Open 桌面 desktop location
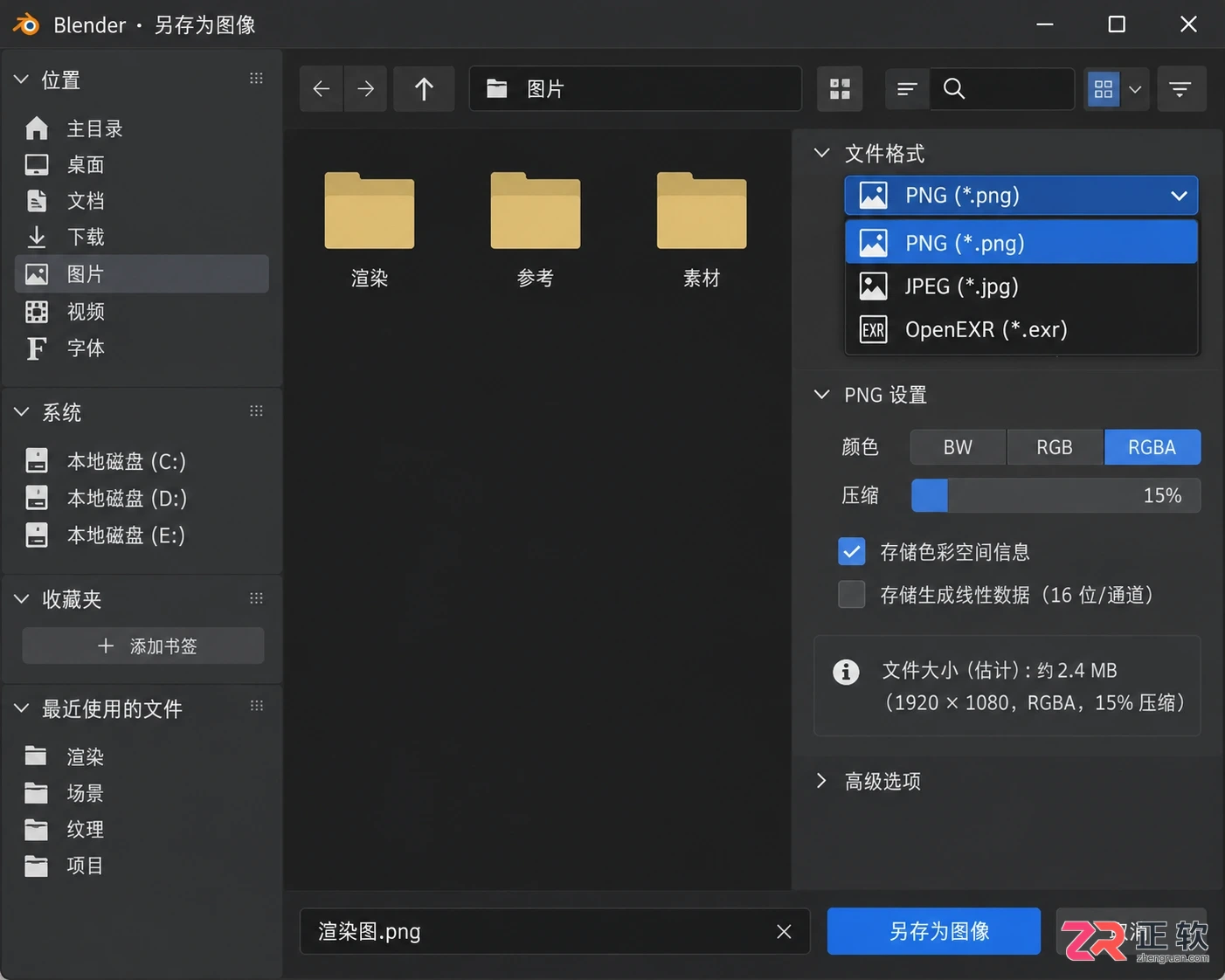Screen dimensions: 1225x980 pos(142,164)
